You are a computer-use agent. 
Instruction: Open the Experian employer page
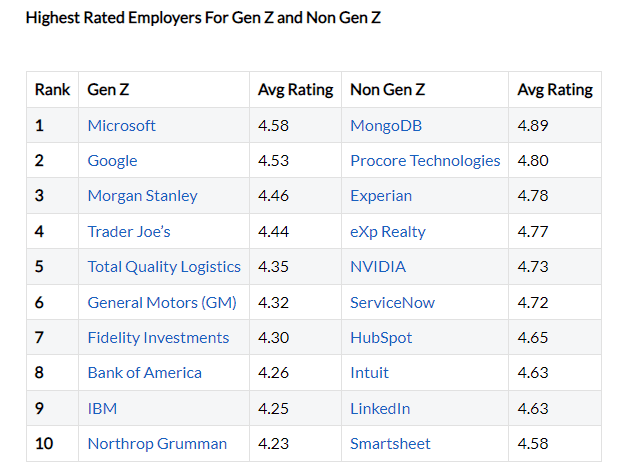[x=381, y=196]
